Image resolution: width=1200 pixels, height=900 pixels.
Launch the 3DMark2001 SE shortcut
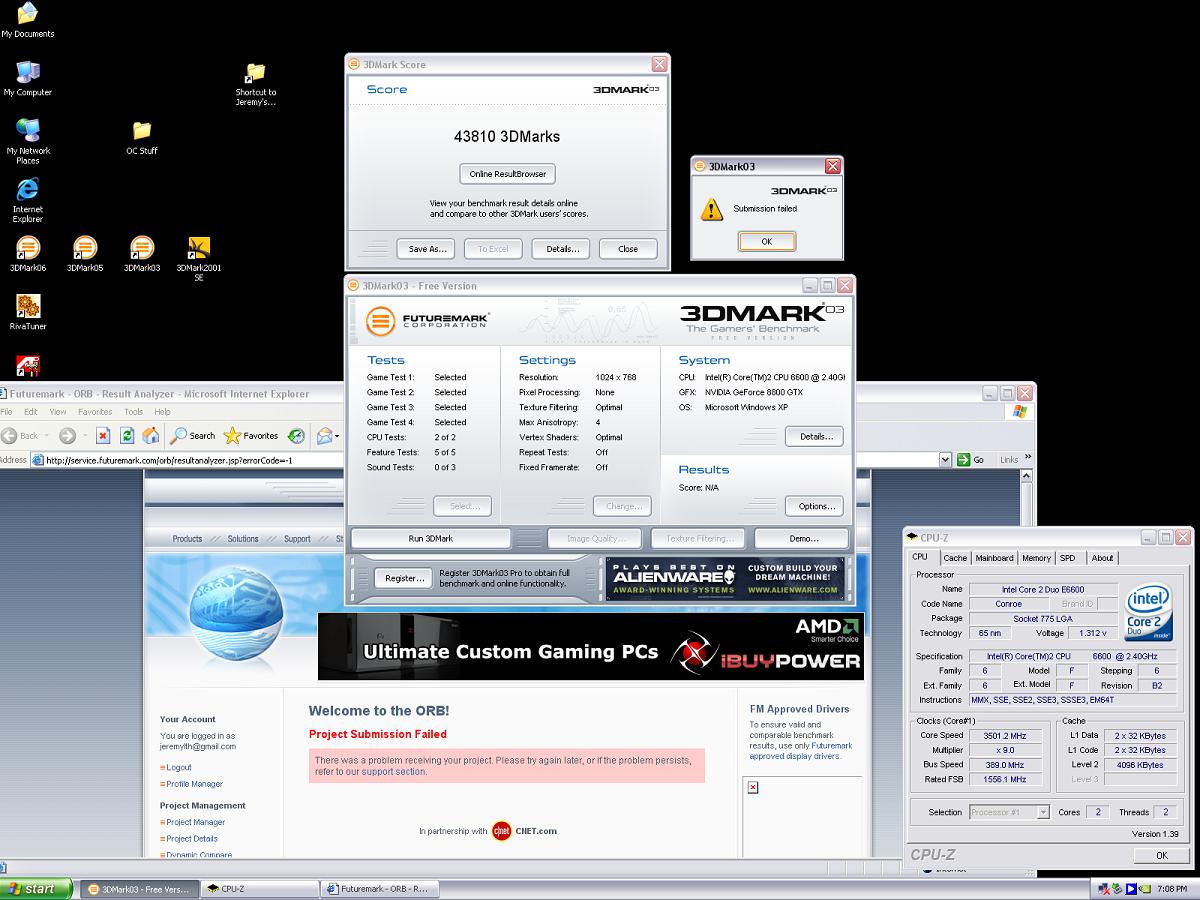199,258
